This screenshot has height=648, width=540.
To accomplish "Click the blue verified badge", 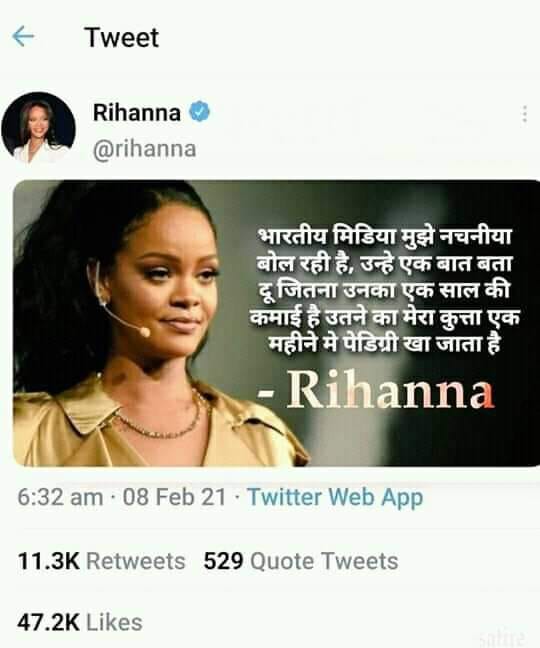I will click(x=200, y=112).
